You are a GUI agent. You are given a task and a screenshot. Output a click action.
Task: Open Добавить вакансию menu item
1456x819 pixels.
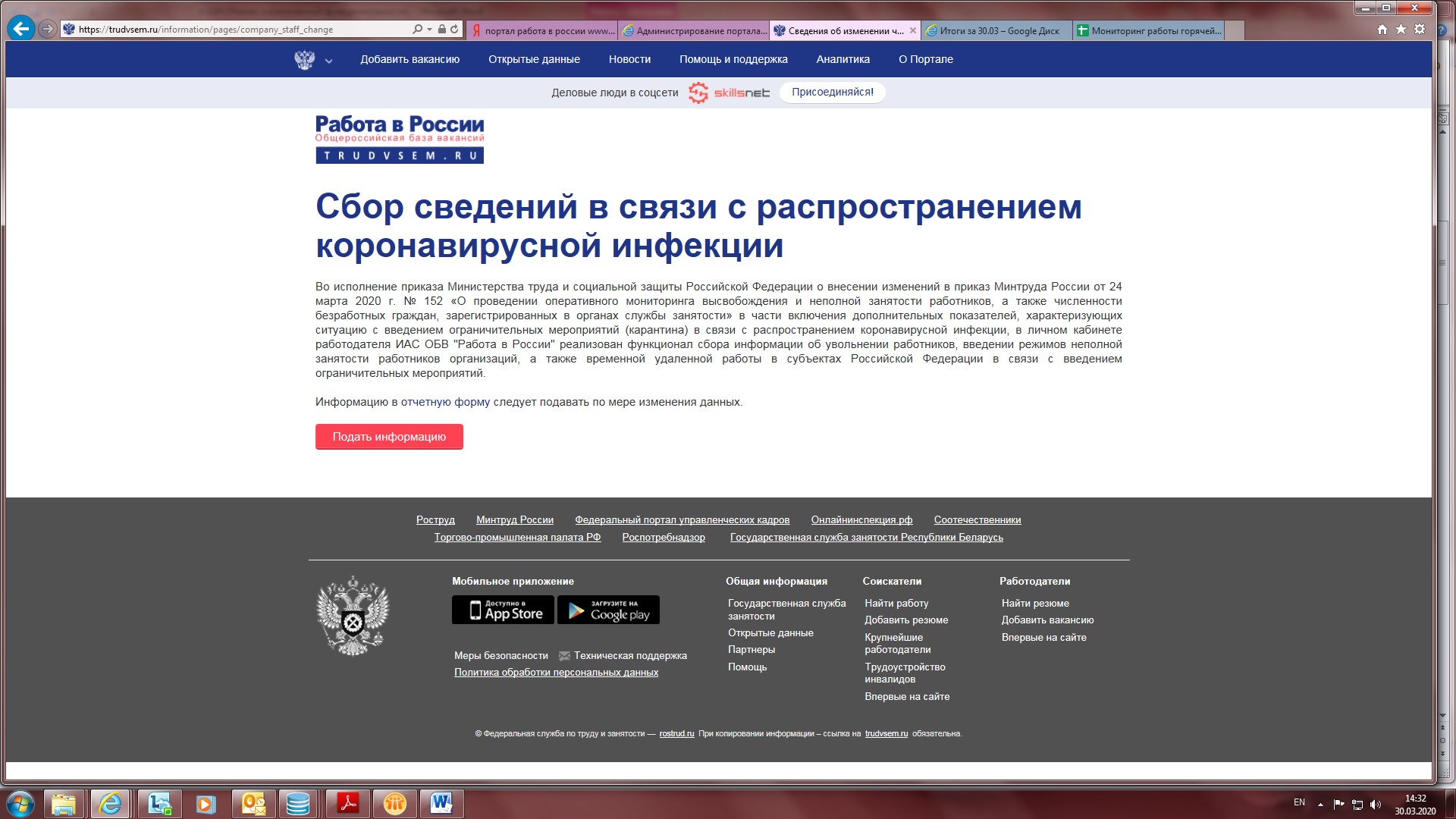click(x=409, y=59)
